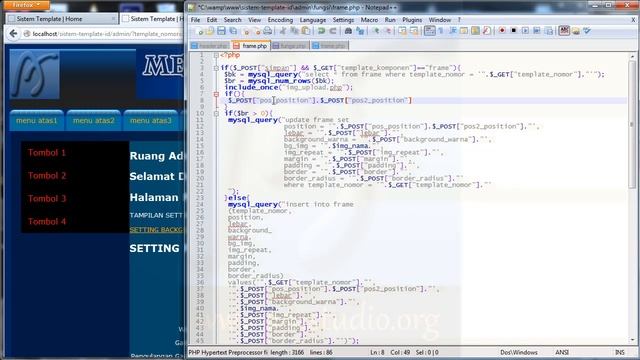This screenshot has width=640, height=360.
Task: Click INS indicator in the status bar
Action: (x=619, y=352)
